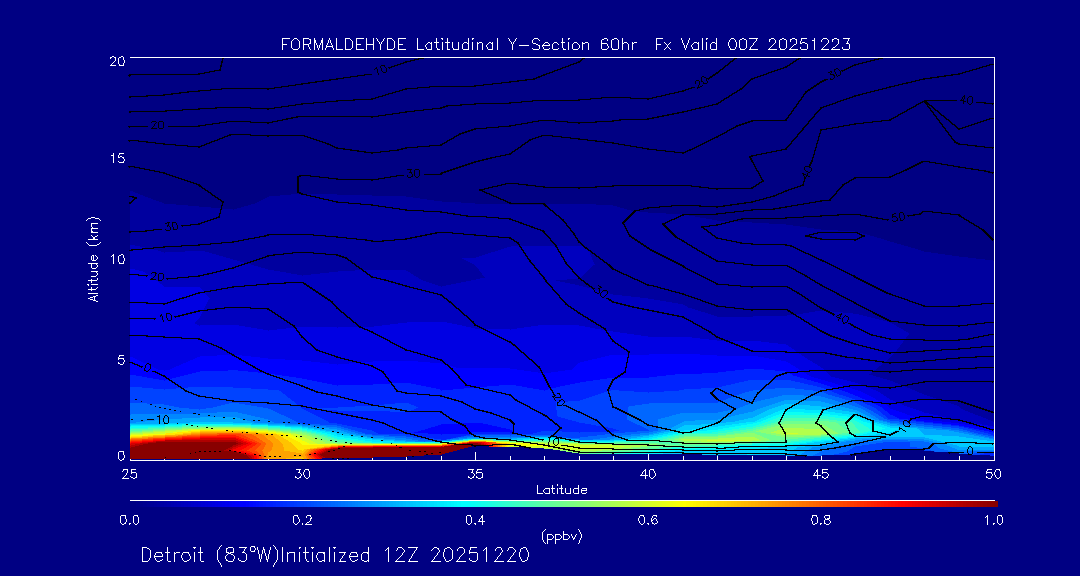Click the 'Latitude' x-axis label
Screen dimensions: 1080x576
coord(561,490)
